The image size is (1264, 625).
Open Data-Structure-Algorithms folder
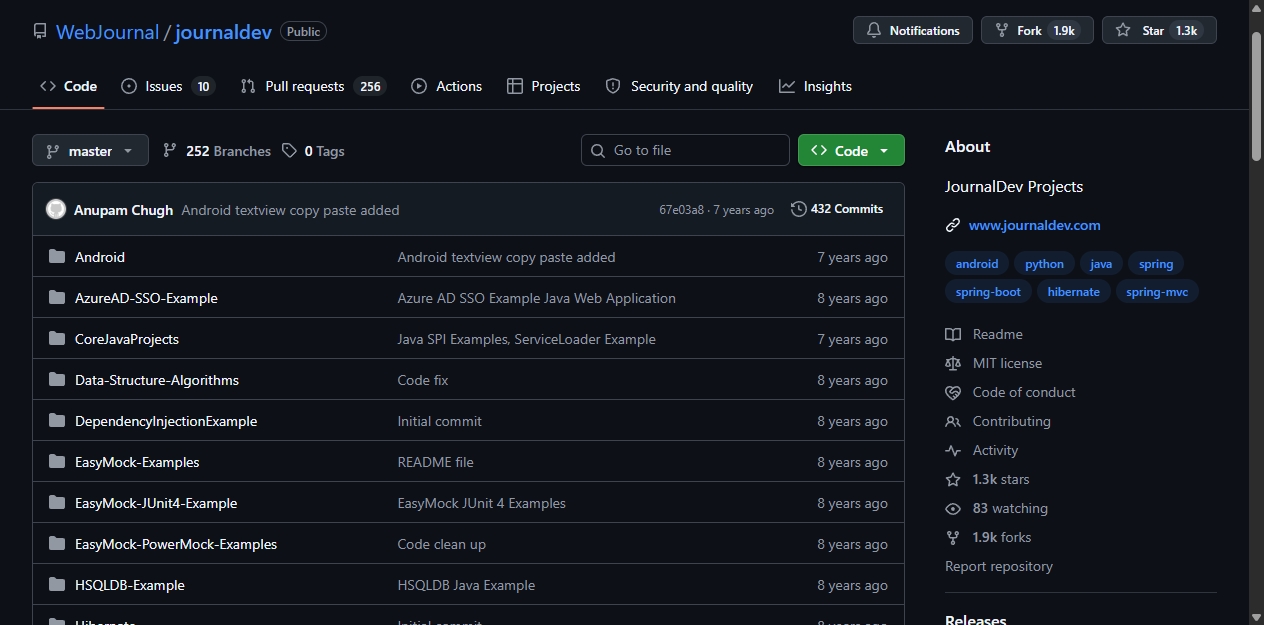point(157,380)
